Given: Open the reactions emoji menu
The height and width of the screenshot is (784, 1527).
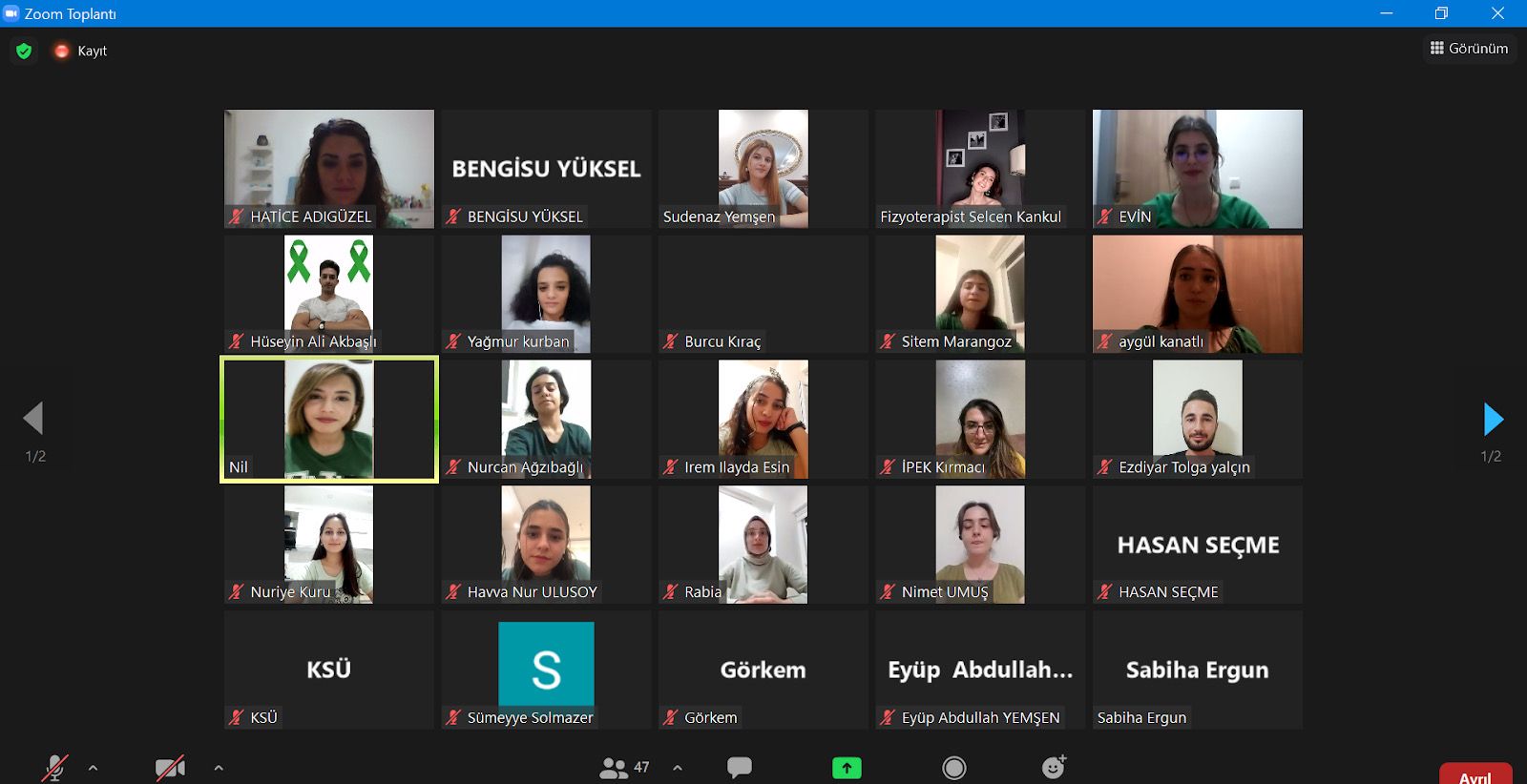Looking at the screenshot, I should point(1054,768).
